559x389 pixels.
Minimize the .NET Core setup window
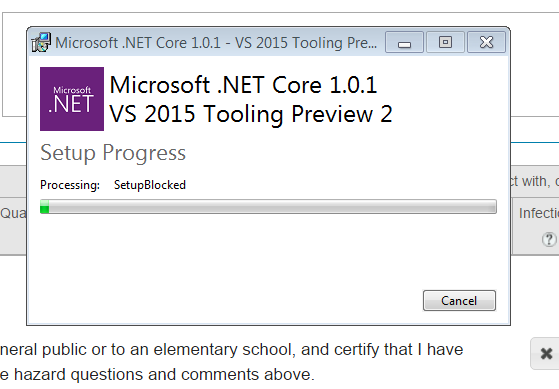[x=404, y=42]
